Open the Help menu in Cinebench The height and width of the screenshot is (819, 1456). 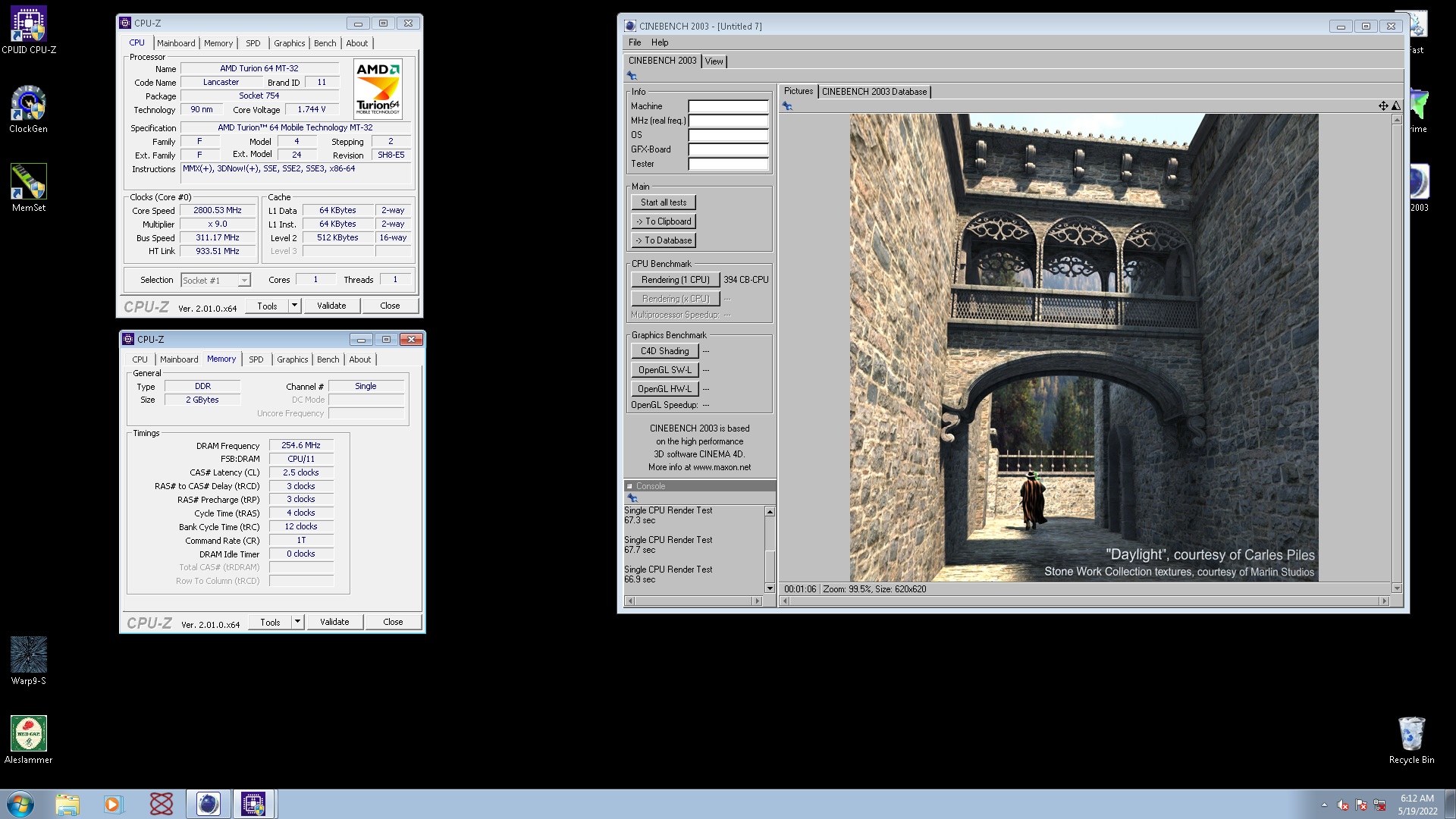[660, 42]
